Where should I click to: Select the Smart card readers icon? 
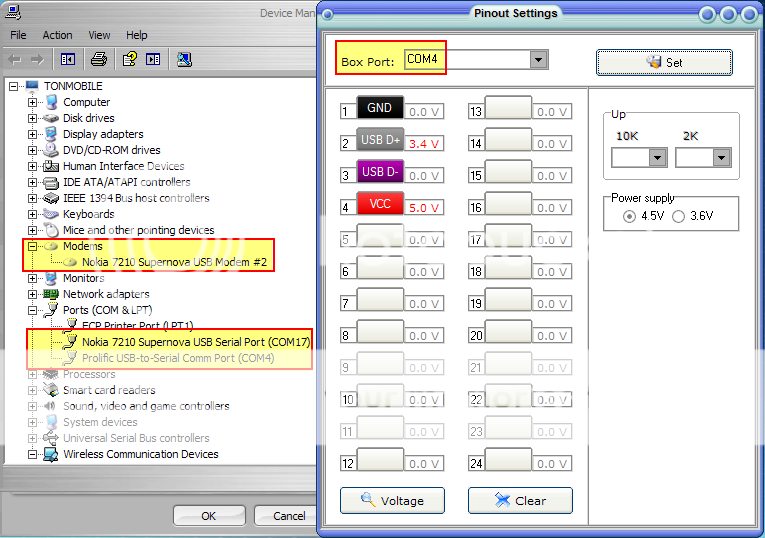click(x=51, y=390)
